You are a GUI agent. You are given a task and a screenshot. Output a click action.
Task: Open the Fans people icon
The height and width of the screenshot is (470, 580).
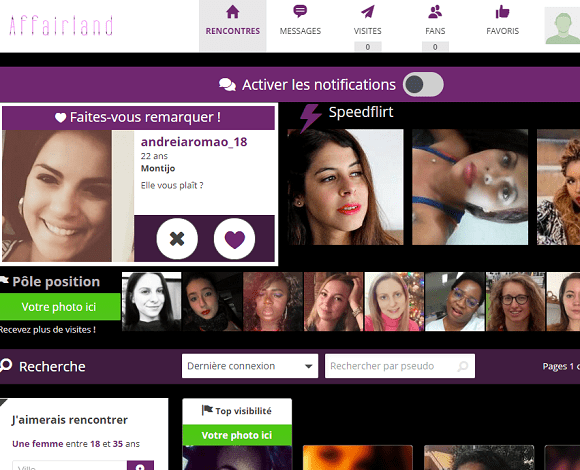(x=435, y=12)
